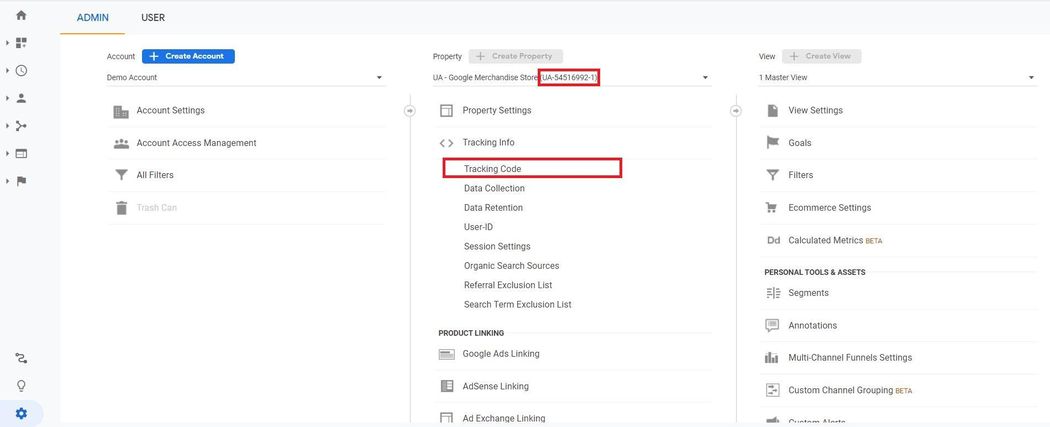Open the Home icon in left sidebar
This screenshot has width=1050, height=427.
click(21, 15)
